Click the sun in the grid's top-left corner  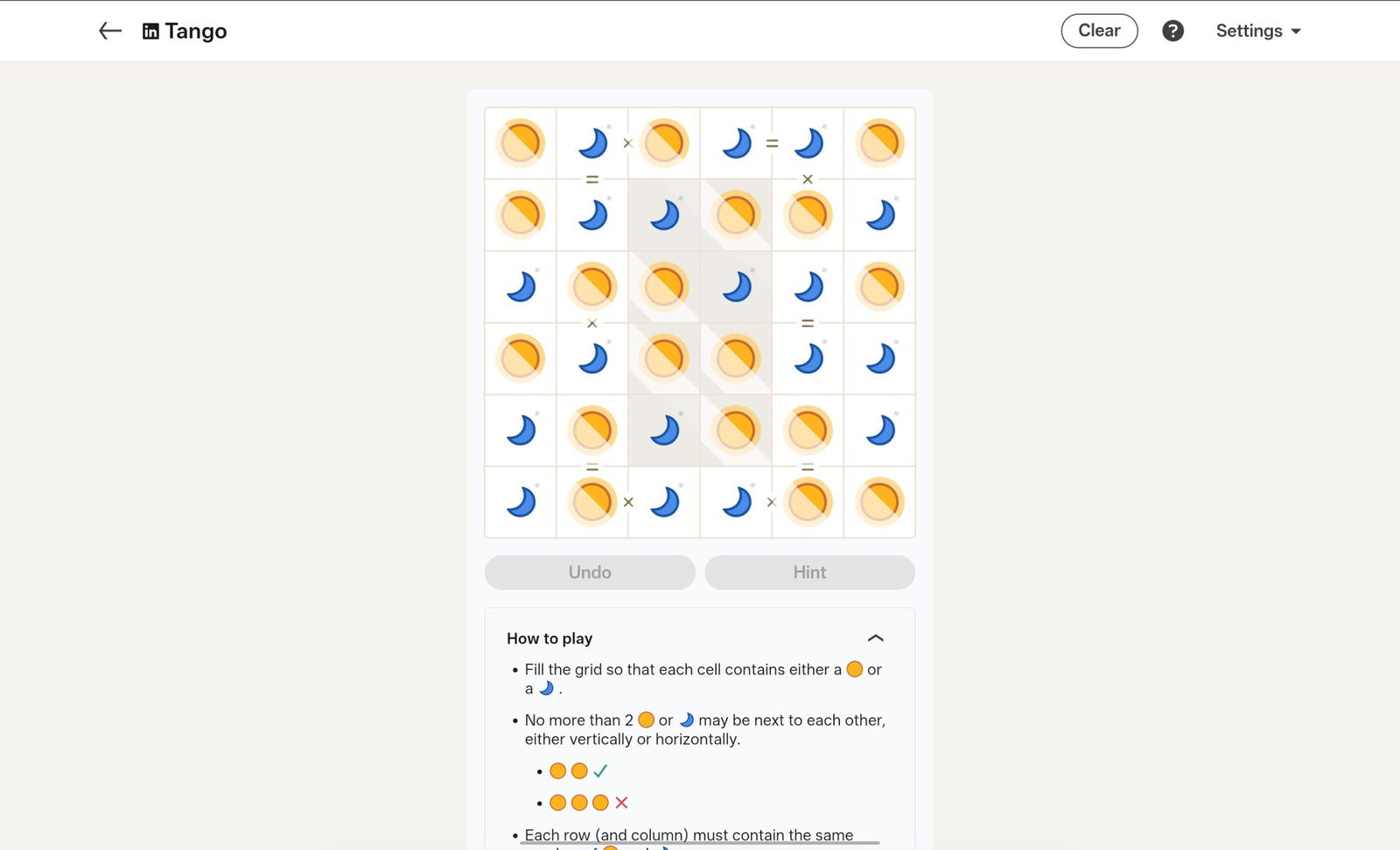pos(521,143)
